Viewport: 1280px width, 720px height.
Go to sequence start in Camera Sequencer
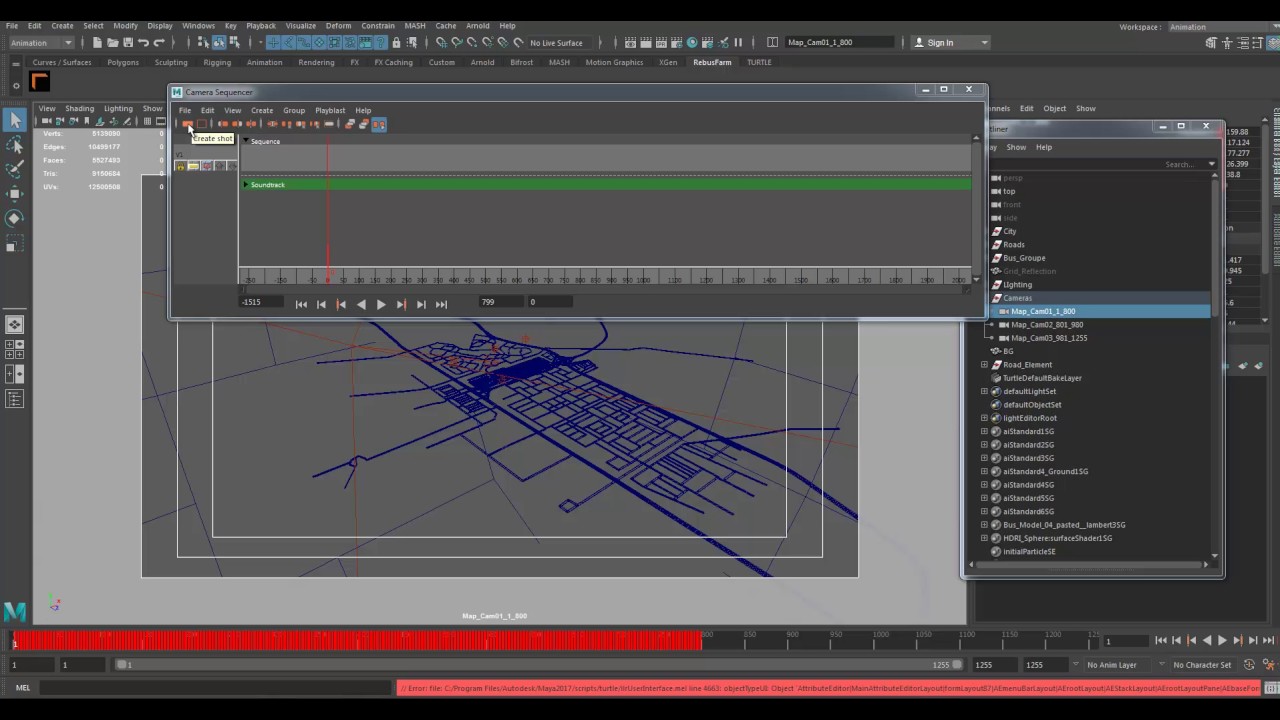(301, 304)
